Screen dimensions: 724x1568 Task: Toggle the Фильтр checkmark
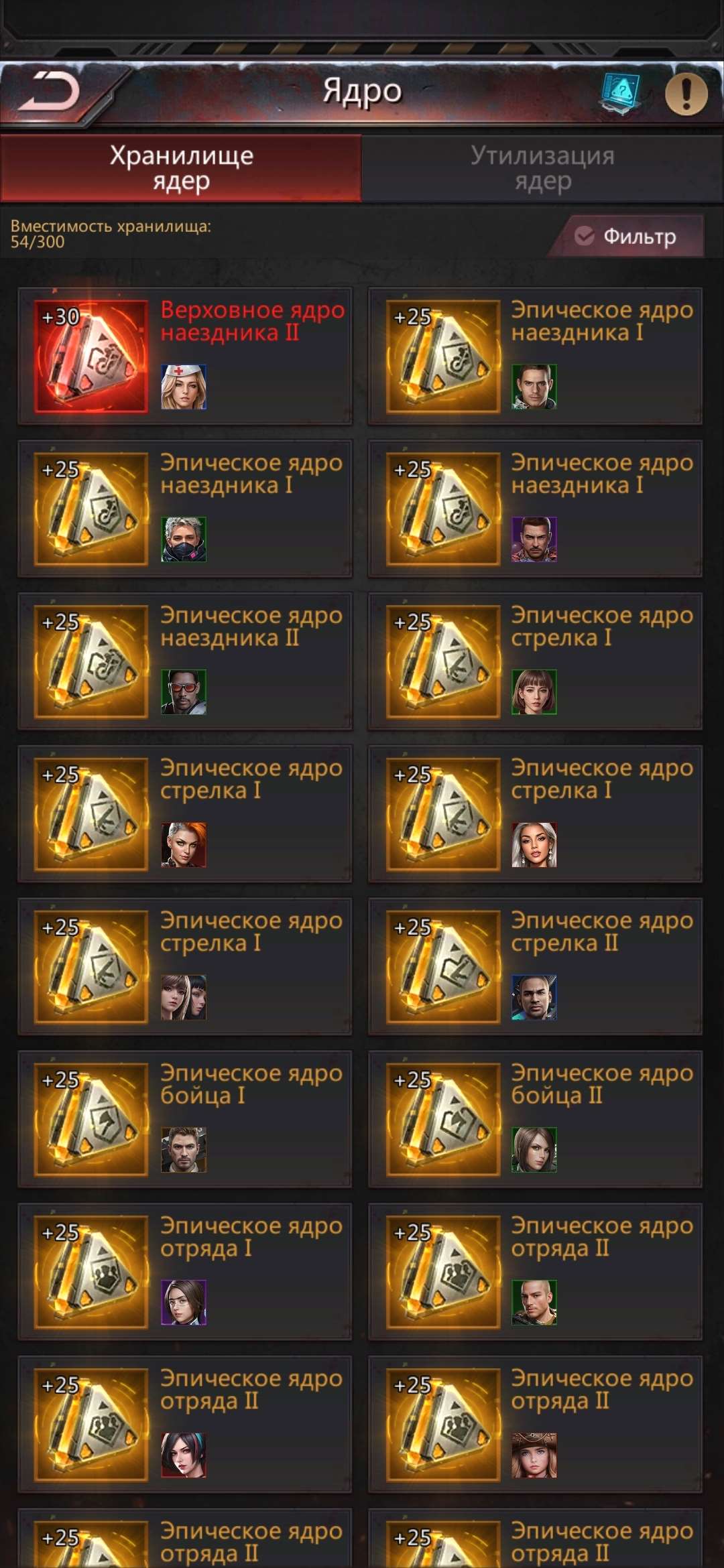[585, 236]
